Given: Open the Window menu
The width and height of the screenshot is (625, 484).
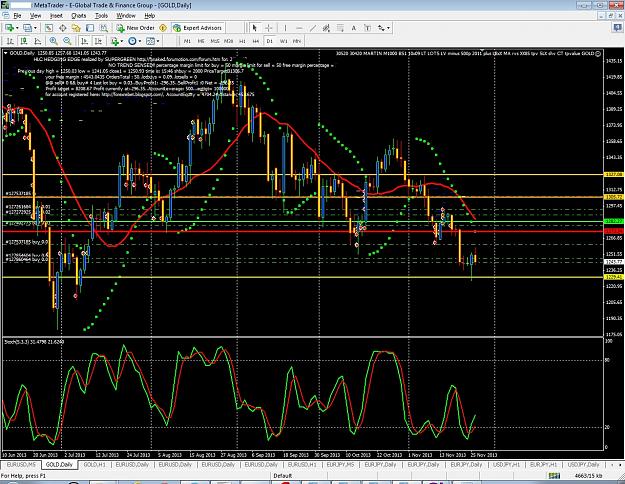Looking at the screenshot, I should point(126,16).
